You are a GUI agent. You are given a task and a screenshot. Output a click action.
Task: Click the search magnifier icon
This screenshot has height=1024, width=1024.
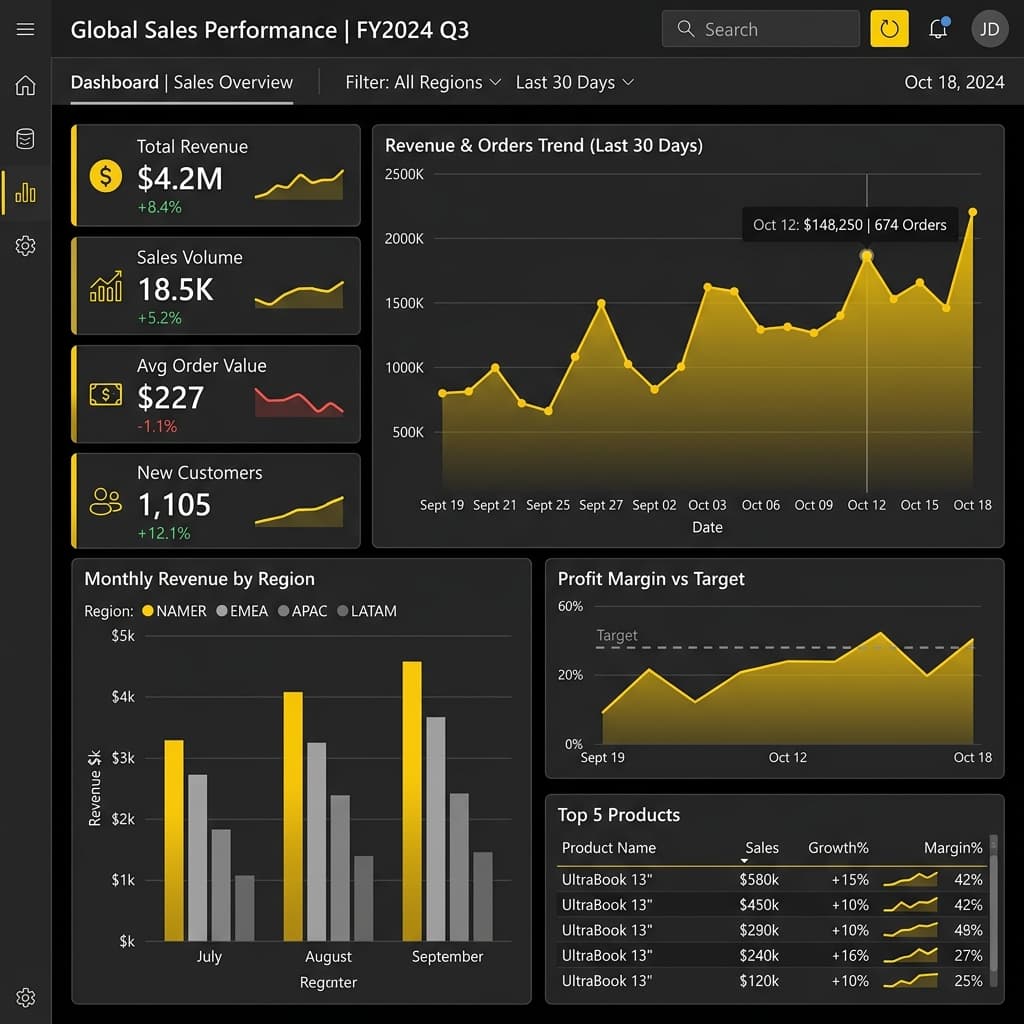(685, 29)
